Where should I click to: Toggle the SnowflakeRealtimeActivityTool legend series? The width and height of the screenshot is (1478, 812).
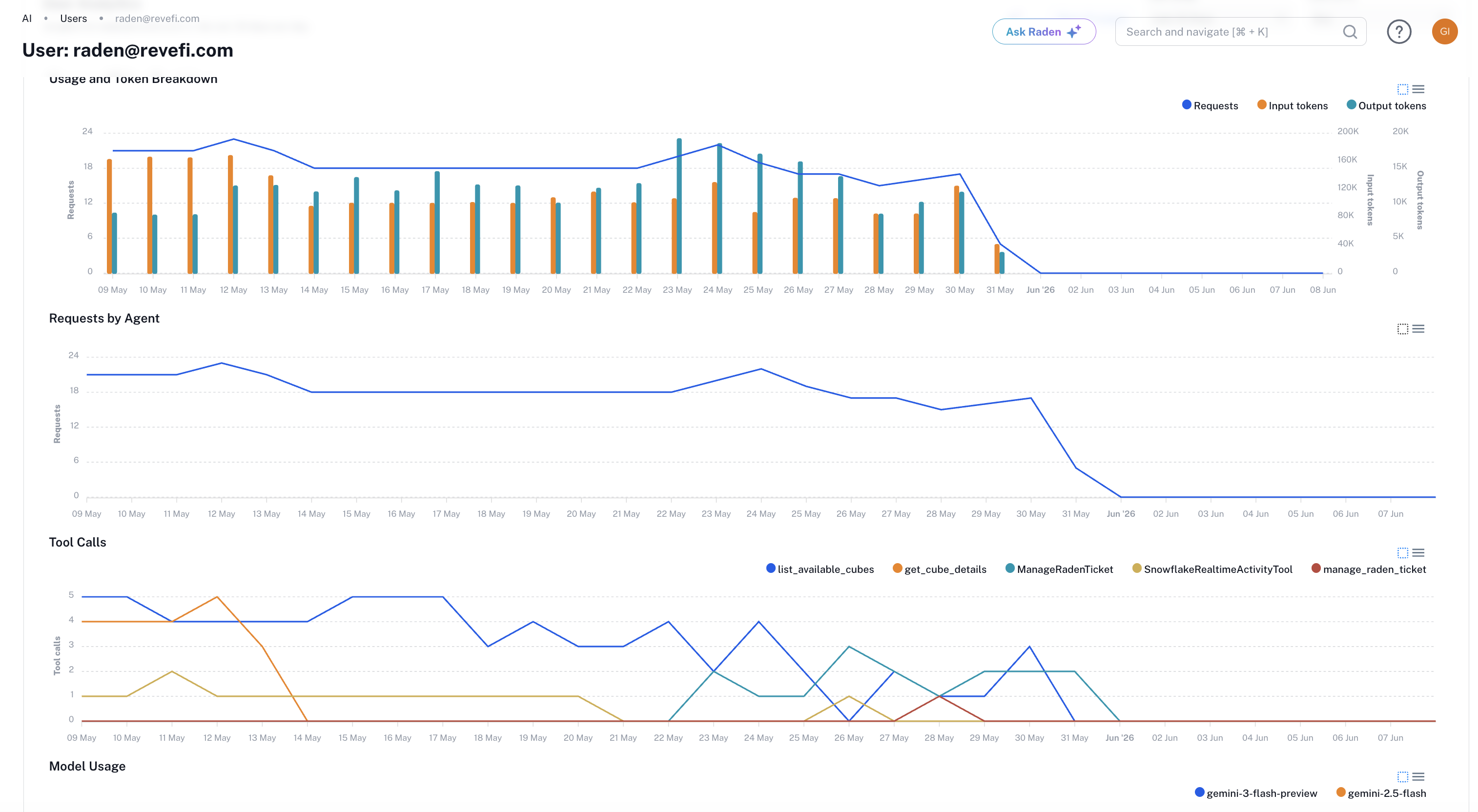[1212, 569]
